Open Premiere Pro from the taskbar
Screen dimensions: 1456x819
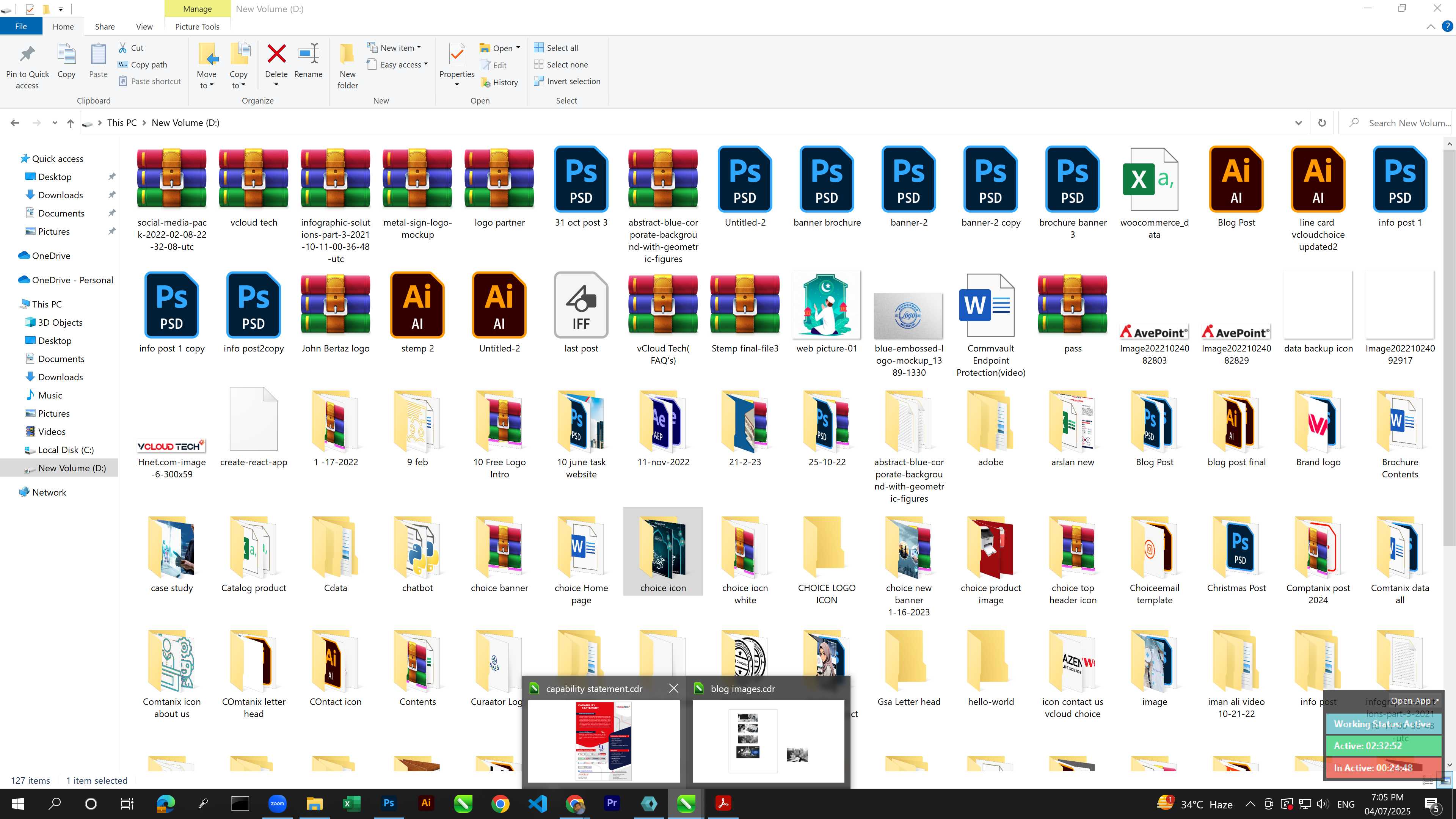tap(612, 803)
